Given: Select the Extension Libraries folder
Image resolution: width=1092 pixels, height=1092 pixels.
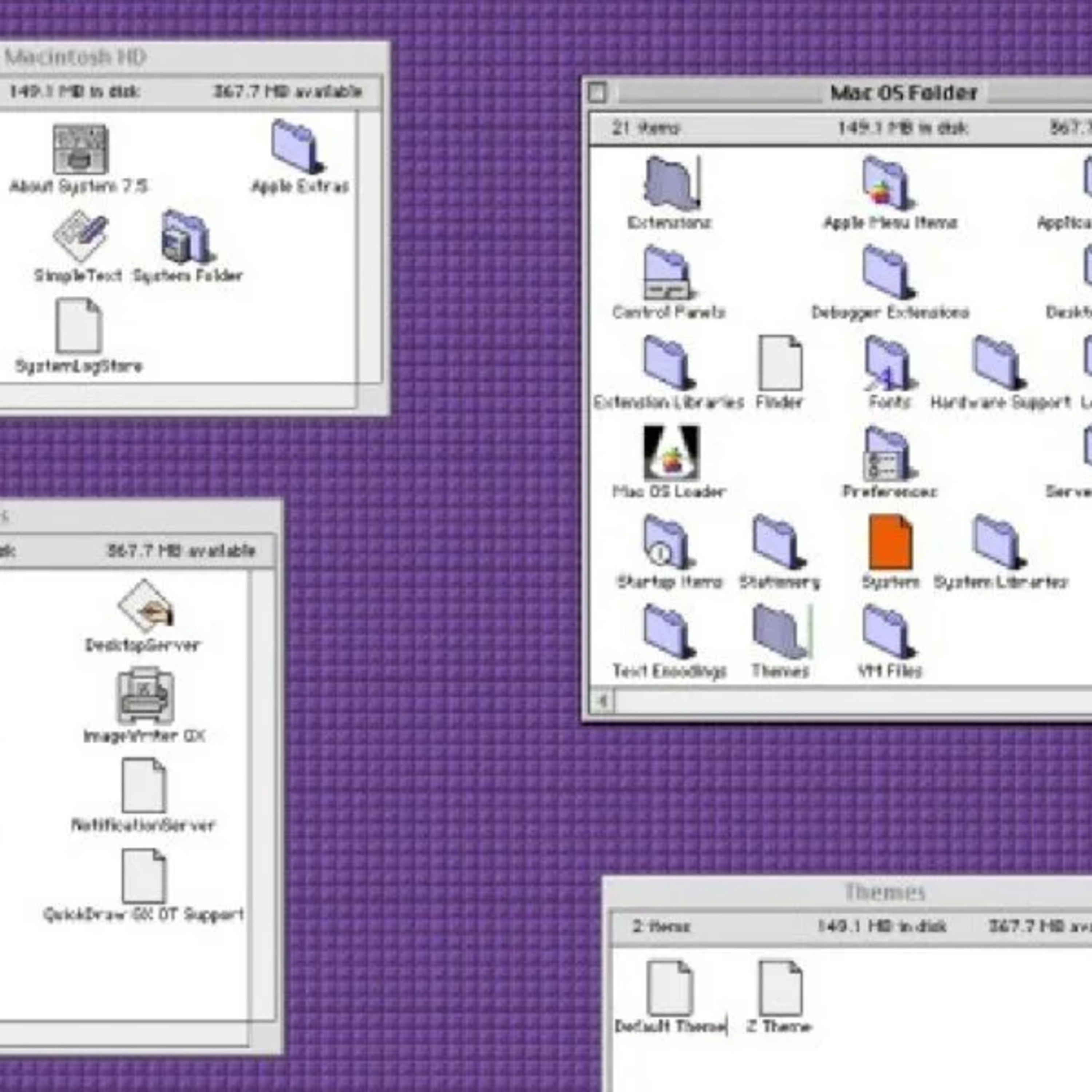Looking at the screenshot, I should tap(669, 362).
